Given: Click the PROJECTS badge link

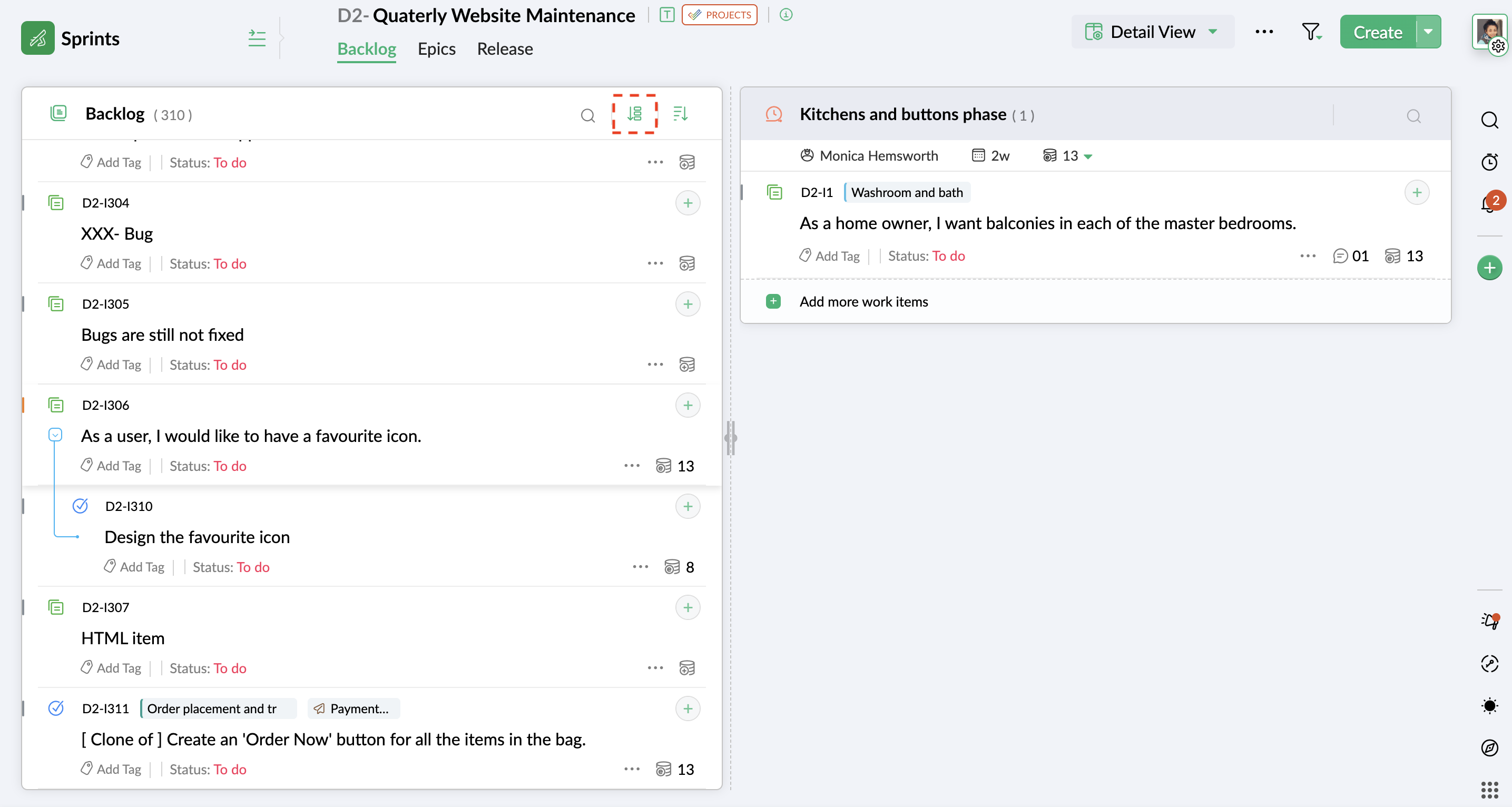Looking at the screenshot, I should click(x=719, y=15).
